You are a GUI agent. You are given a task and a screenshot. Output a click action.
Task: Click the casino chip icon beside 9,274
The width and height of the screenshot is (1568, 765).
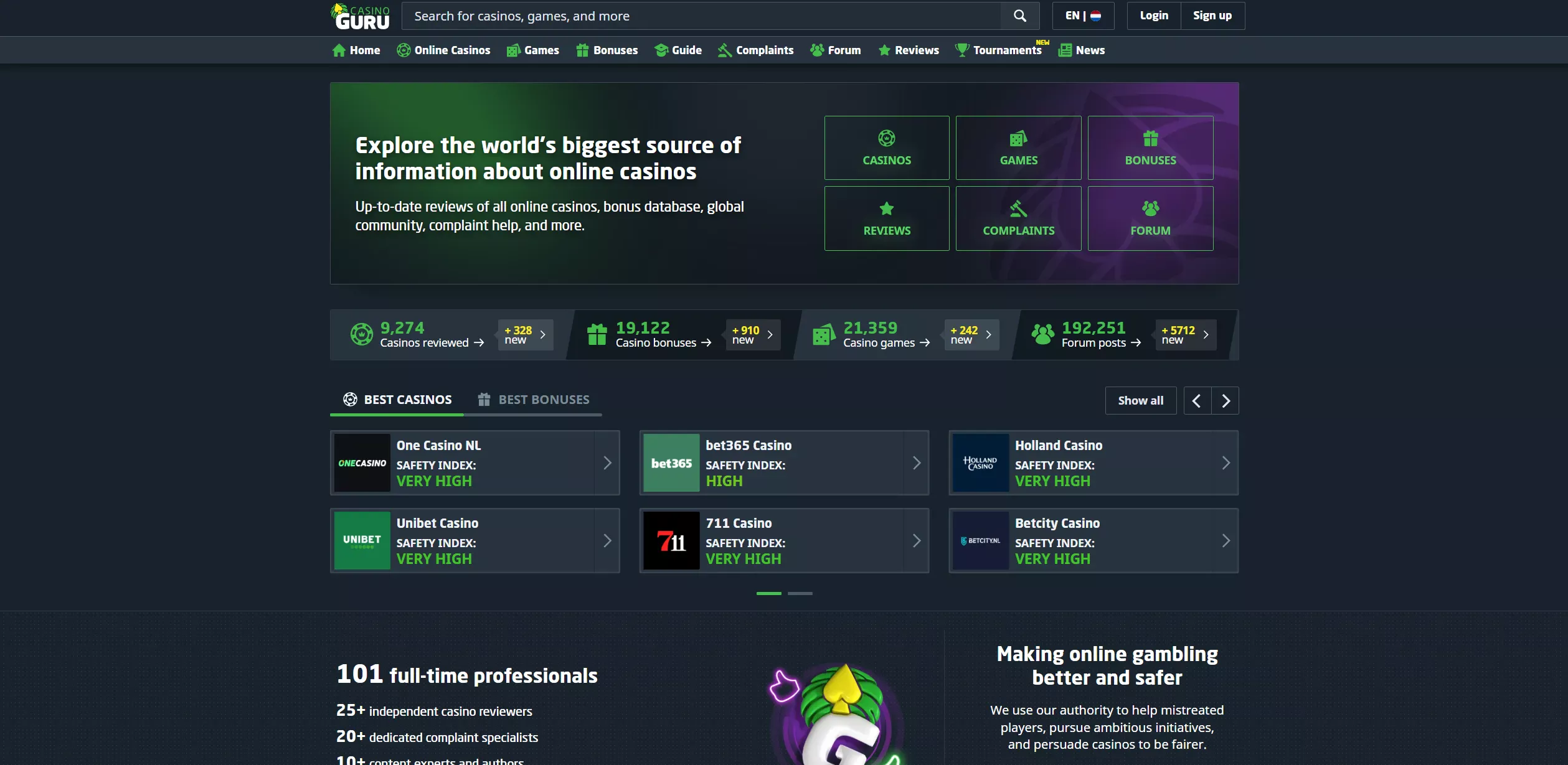(x=361, y=334)
